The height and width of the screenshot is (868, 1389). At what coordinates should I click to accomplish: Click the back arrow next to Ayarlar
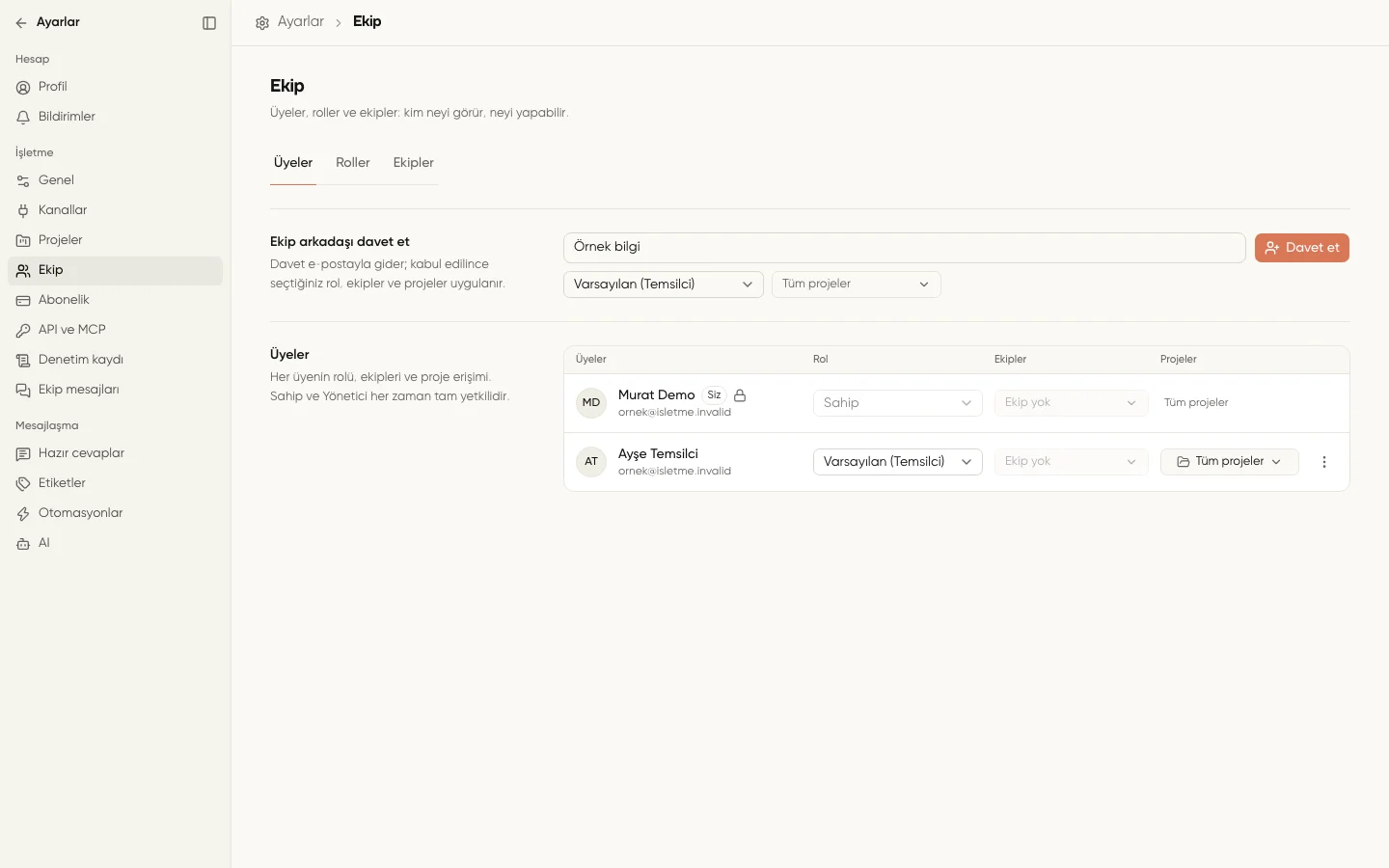tap(21, 23)
